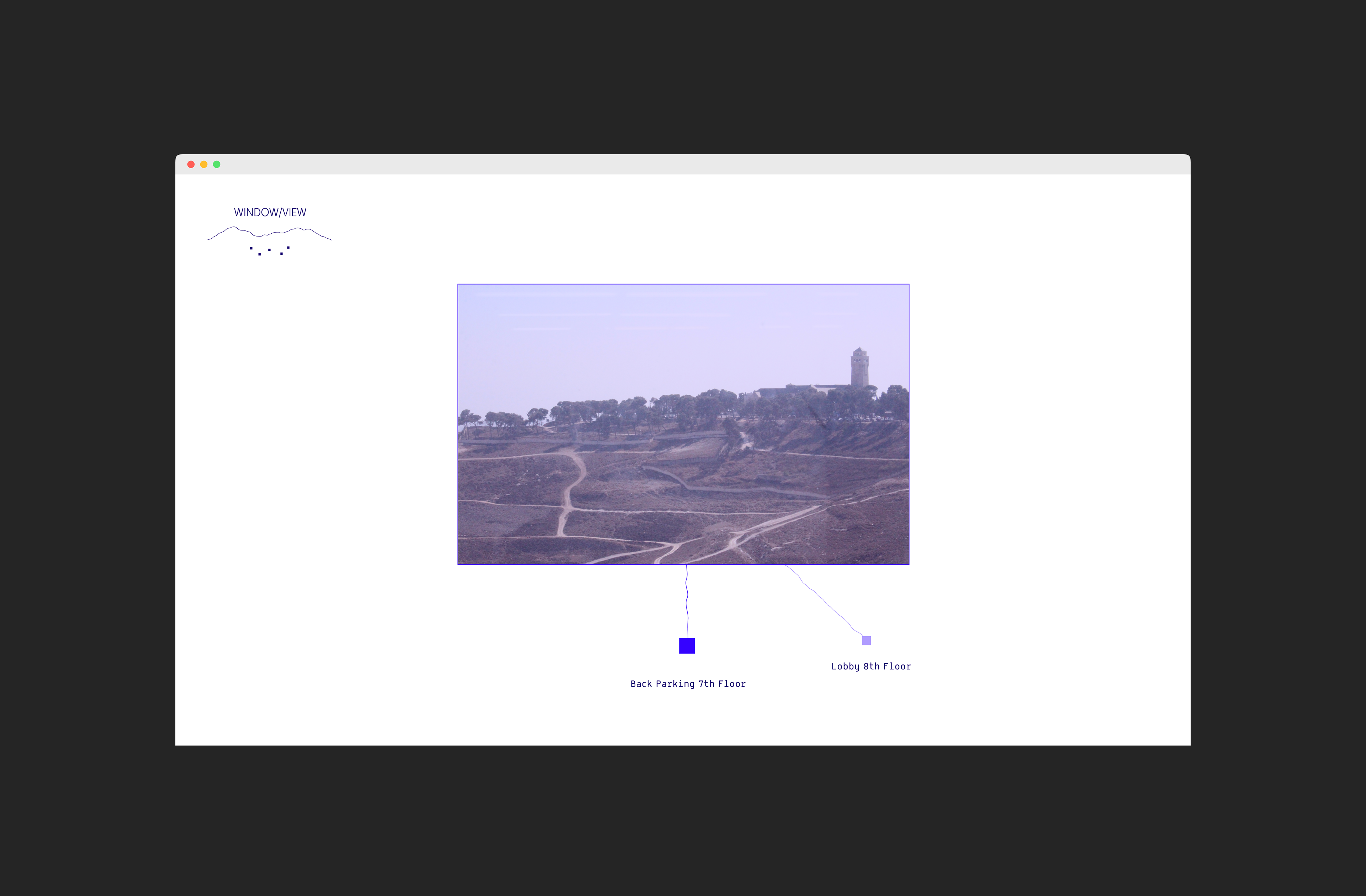Open the Lobby 8th Floor label
This screenshot has height=896, width=1366.
click(871, 667)
